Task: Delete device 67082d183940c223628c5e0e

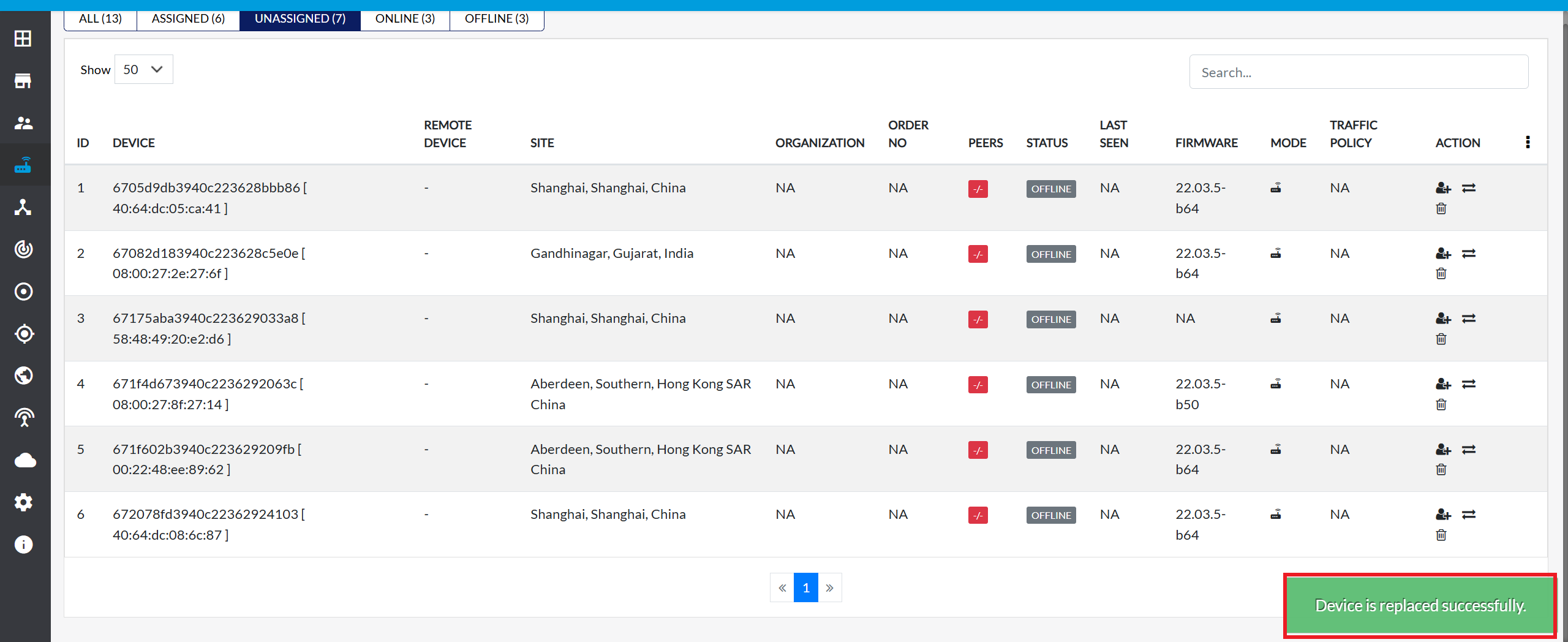Action: coord(1441,274)
